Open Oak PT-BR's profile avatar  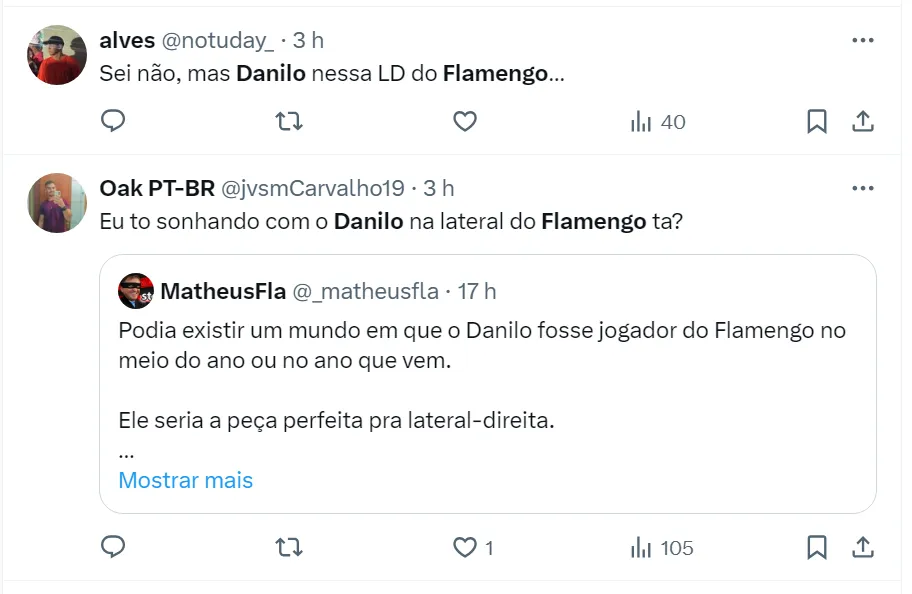[x=57, y=202]
